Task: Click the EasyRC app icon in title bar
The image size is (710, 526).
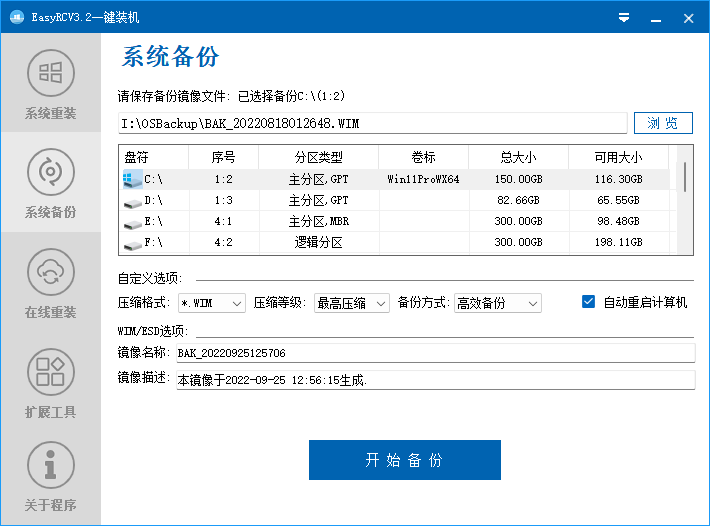Action: click(x=17, y=17)
